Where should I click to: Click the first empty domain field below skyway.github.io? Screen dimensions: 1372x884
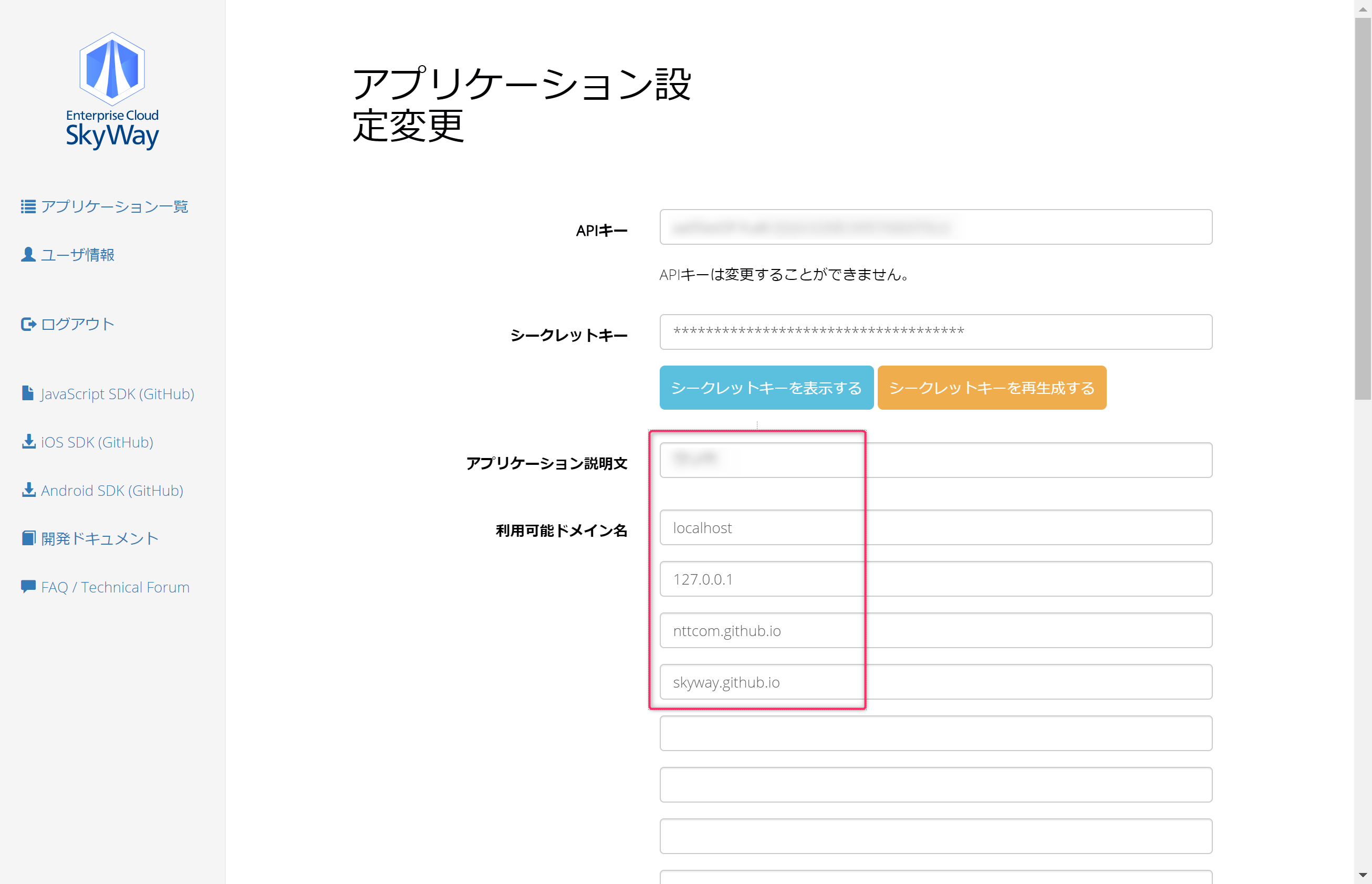[935, 734]
